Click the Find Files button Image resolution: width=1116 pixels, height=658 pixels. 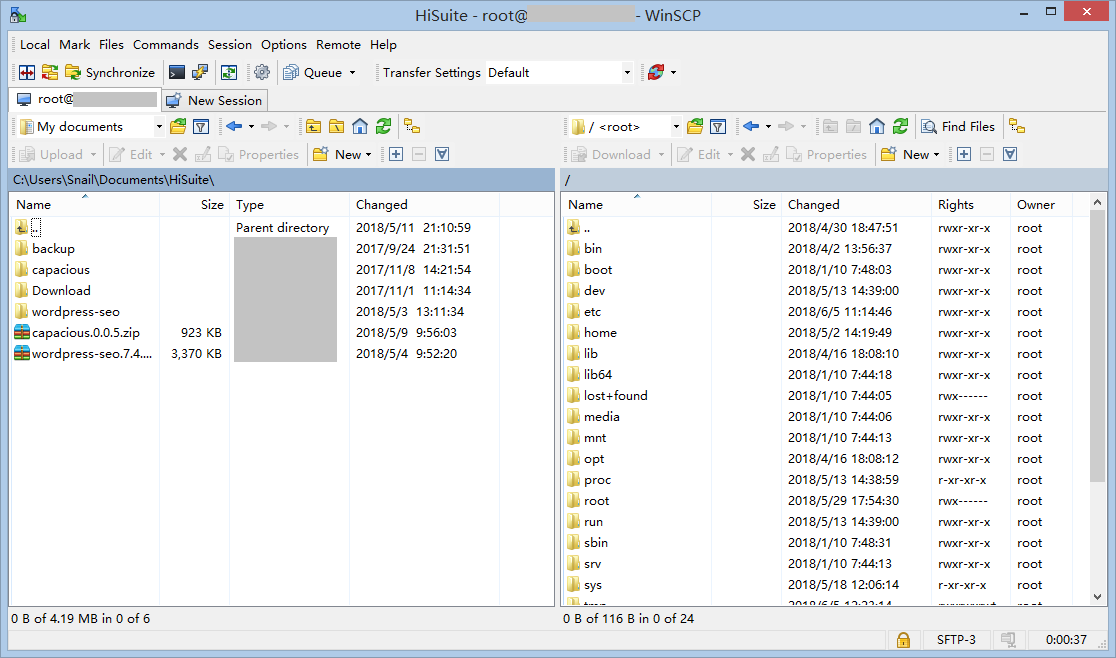click(959, 126)
